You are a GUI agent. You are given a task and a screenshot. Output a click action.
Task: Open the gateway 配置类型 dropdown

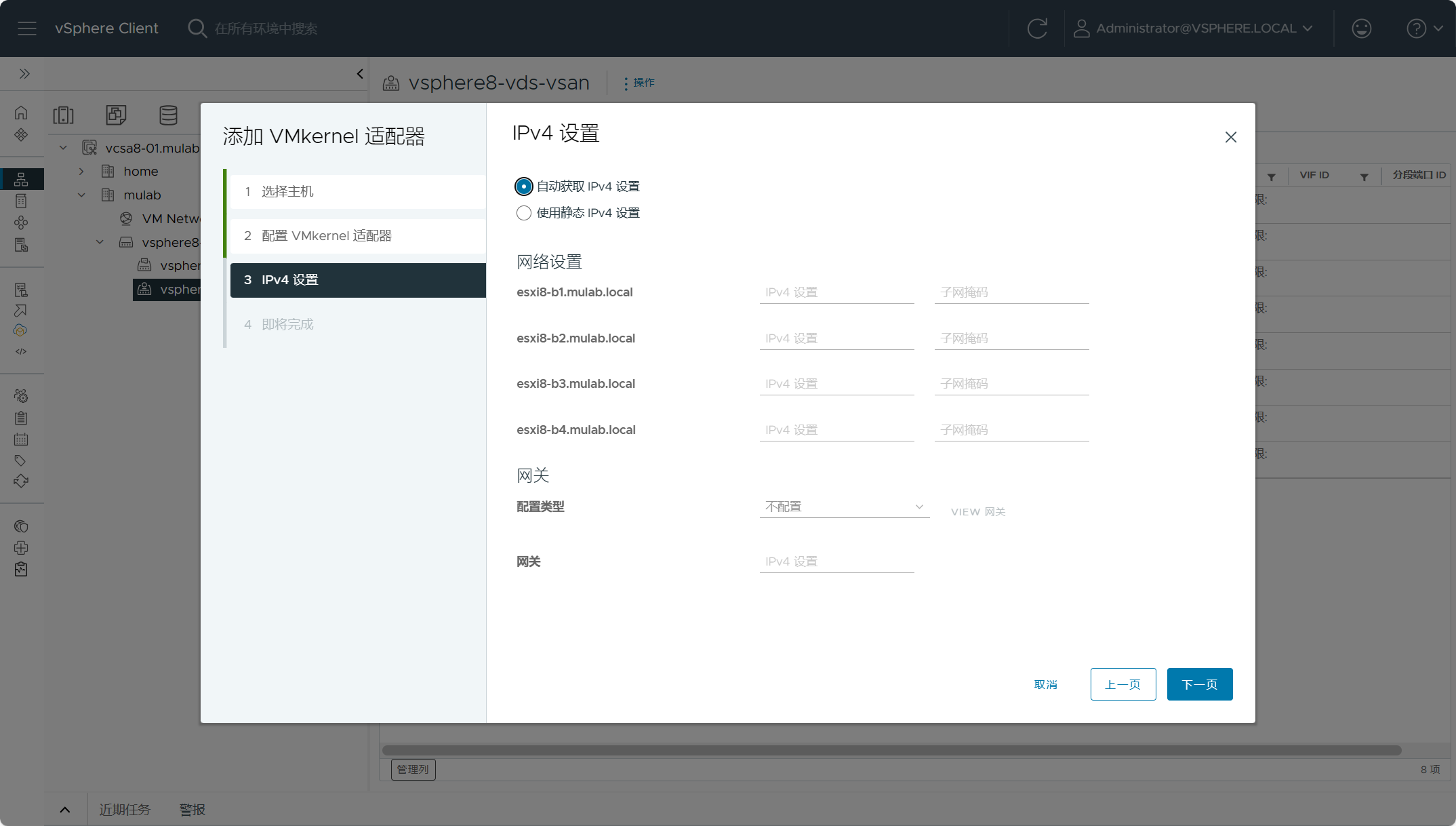(x=844, y=507)
